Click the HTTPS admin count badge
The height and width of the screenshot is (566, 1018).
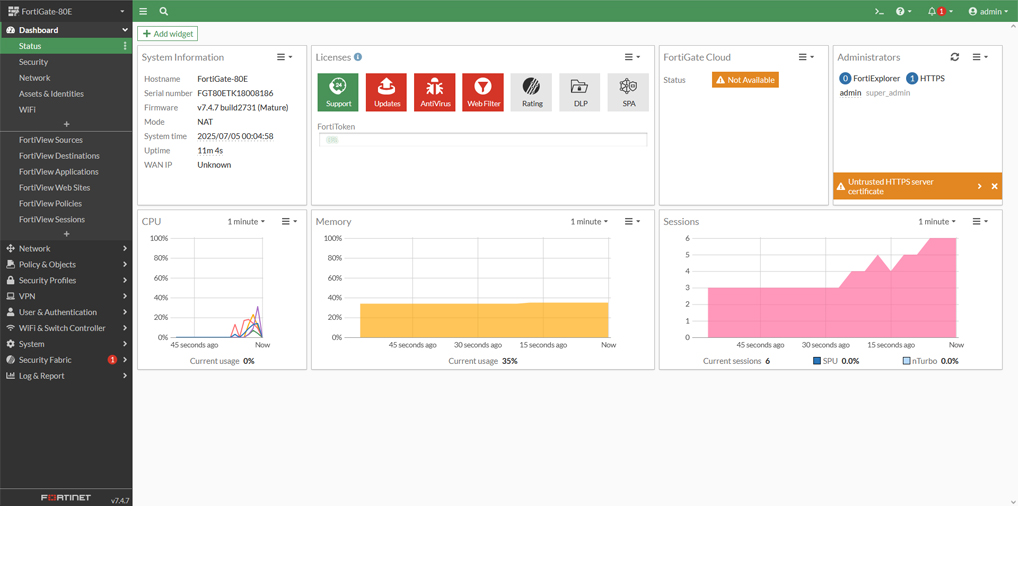point(912,79)
